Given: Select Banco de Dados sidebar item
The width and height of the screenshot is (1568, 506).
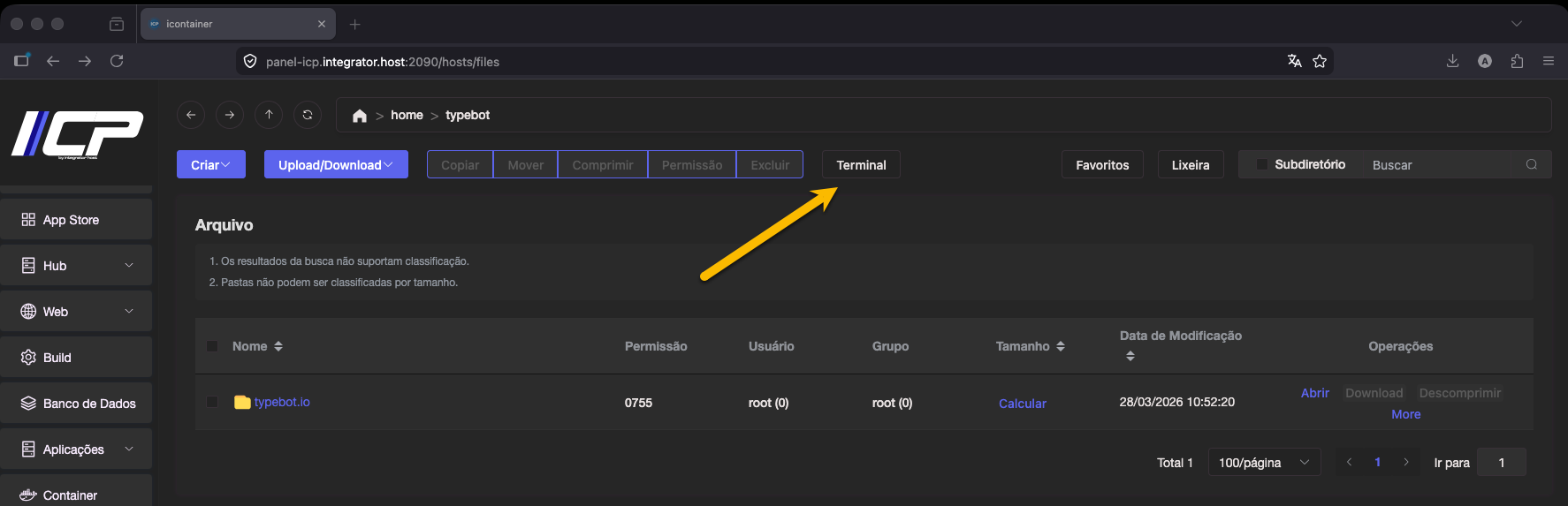Looking at the screenshot, I should point(76,404).
